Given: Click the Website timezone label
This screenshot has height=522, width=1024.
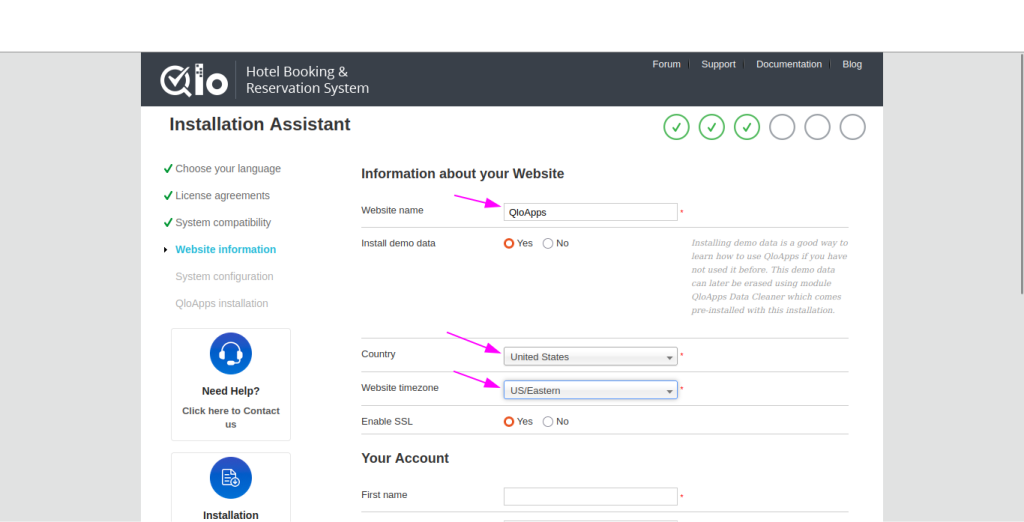Looking at the screenshot, I should point(400,387).
